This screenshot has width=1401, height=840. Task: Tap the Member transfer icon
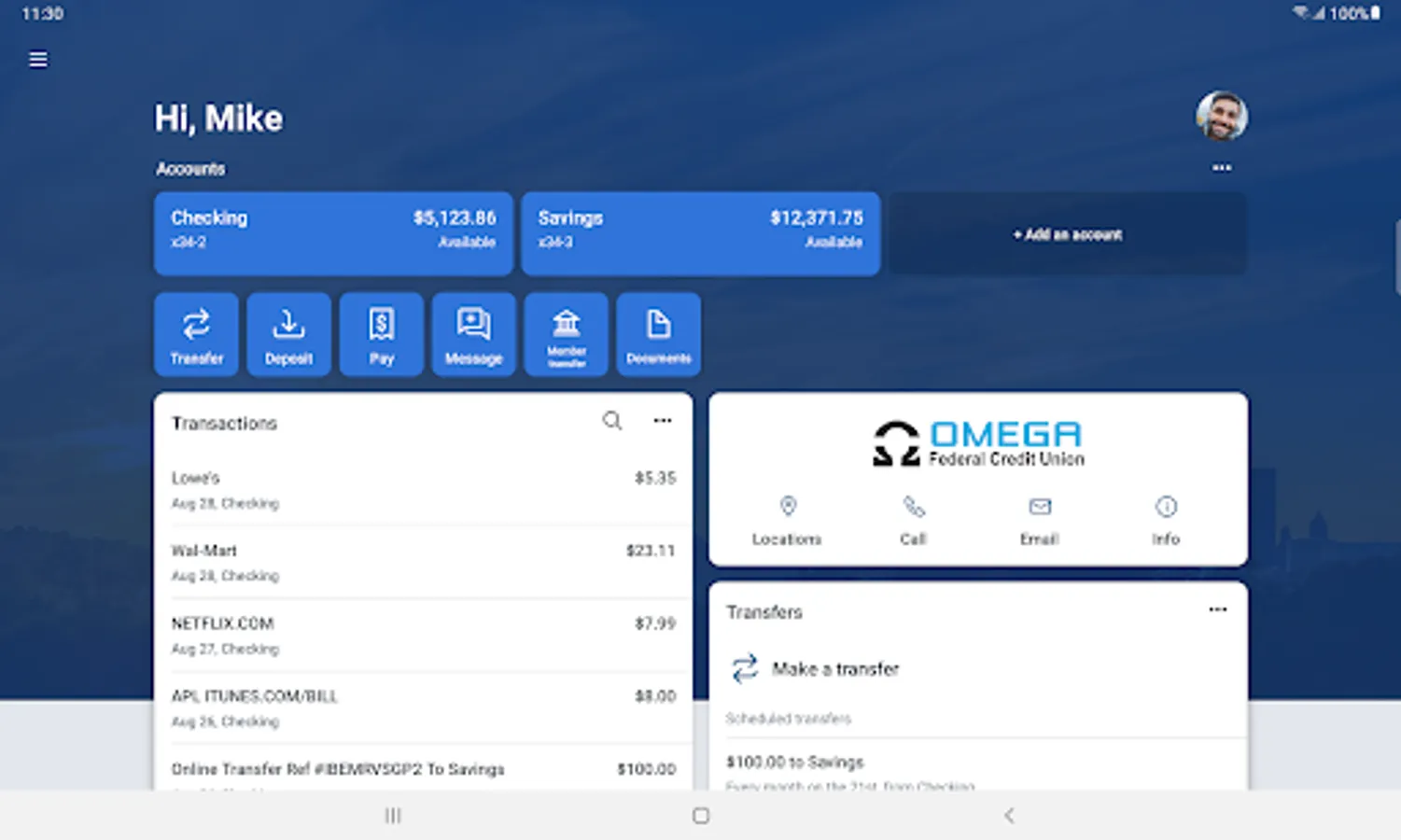(567, 334)
